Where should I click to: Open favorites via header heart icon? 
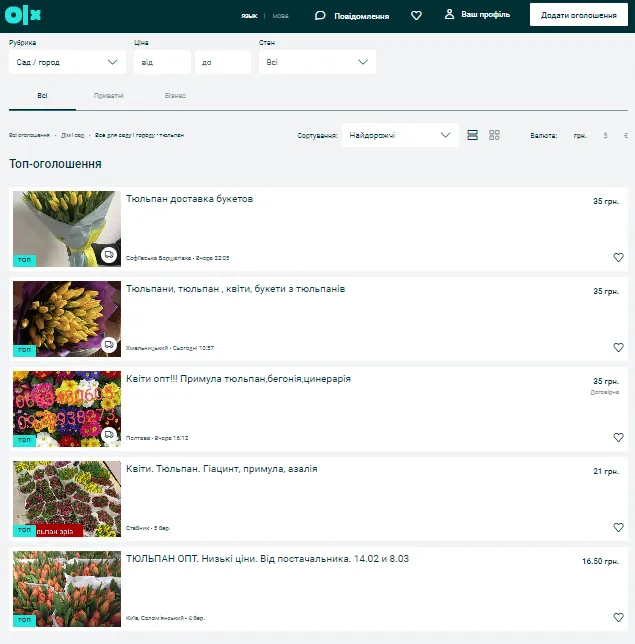416,15
